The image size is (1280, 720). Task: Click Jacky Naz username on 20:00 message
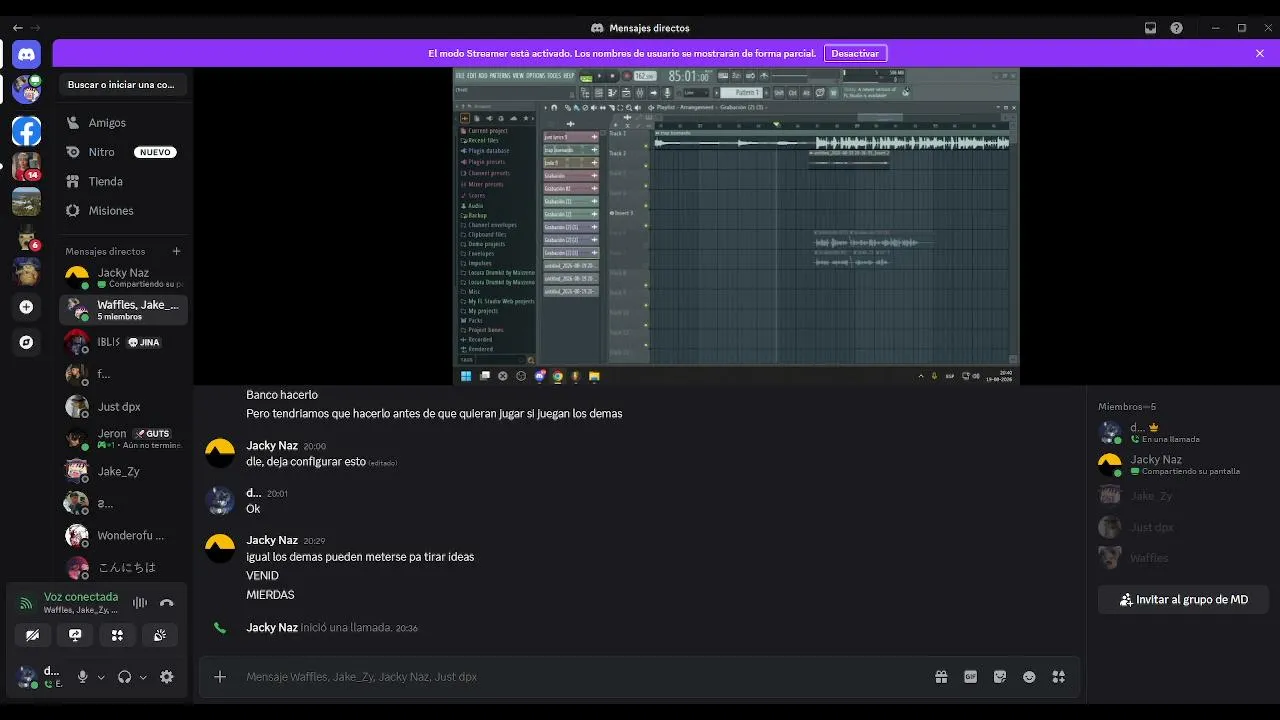pos(272,445)
